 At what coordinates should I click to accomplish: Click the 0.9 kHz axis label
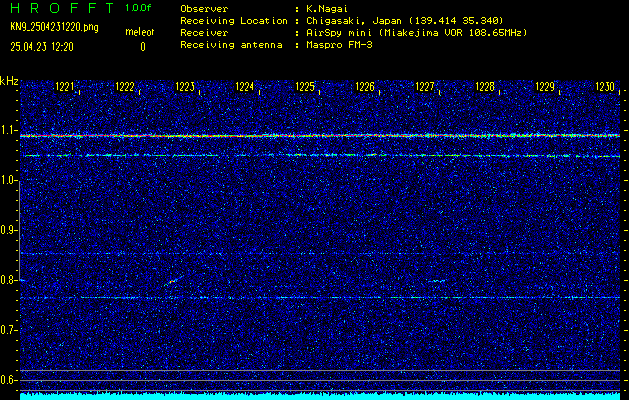(8, 230)
